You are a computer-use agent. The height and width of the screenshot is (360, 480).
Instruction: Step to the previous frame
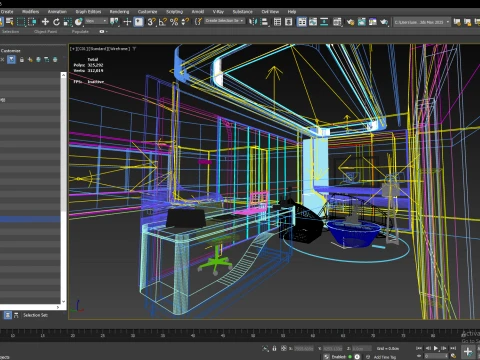click(428, 348)
